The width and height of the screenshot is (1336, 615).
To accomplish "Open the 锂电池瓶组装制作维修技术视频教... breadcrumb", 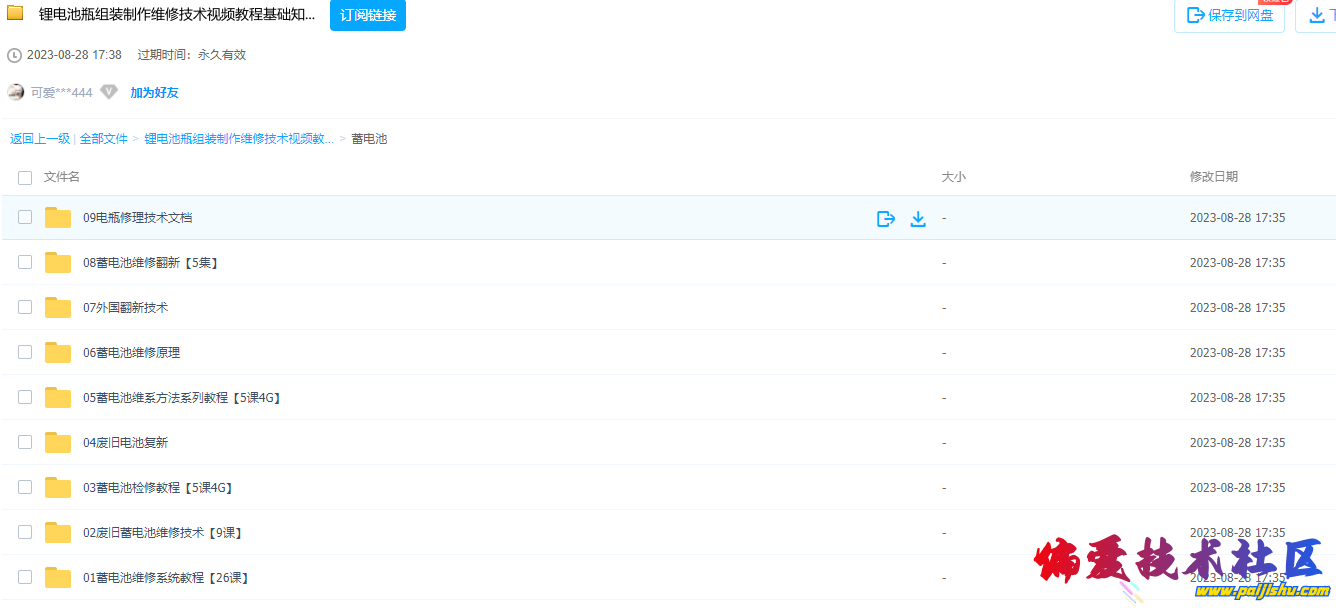I will [x=239, y=139].
